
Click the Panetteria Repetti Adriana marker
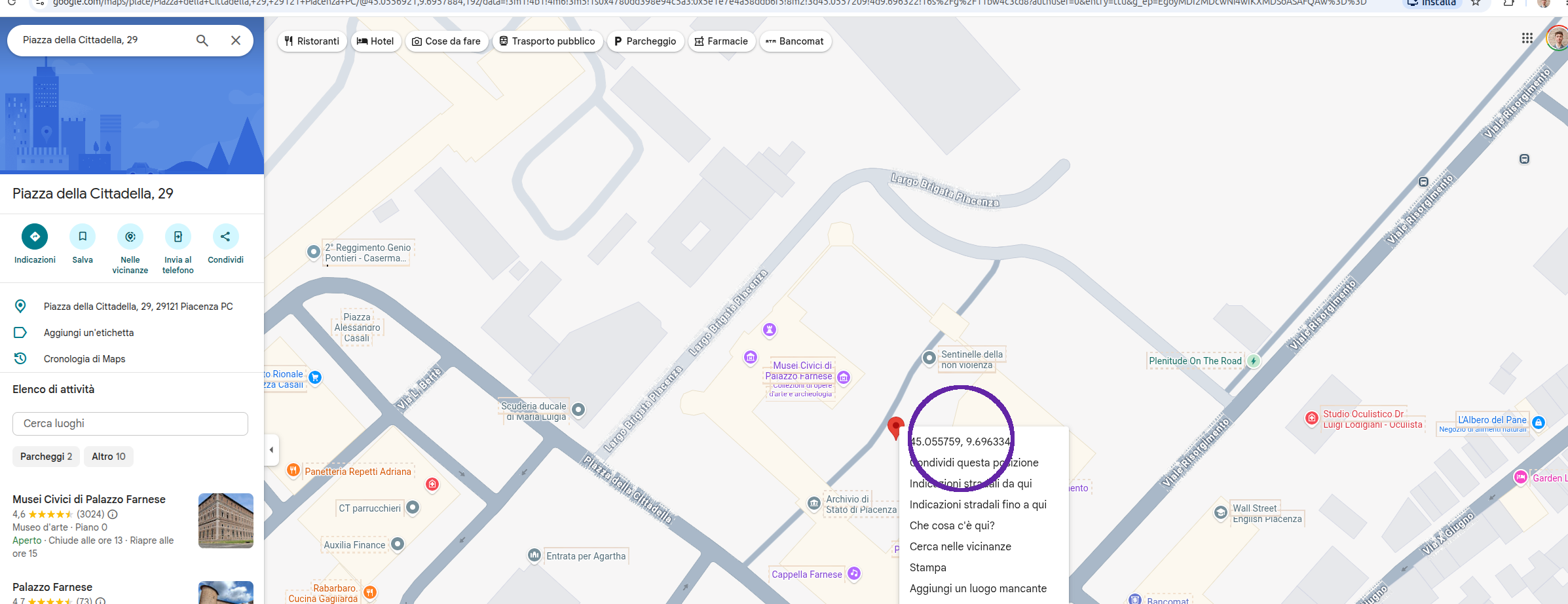click(293, 470)
